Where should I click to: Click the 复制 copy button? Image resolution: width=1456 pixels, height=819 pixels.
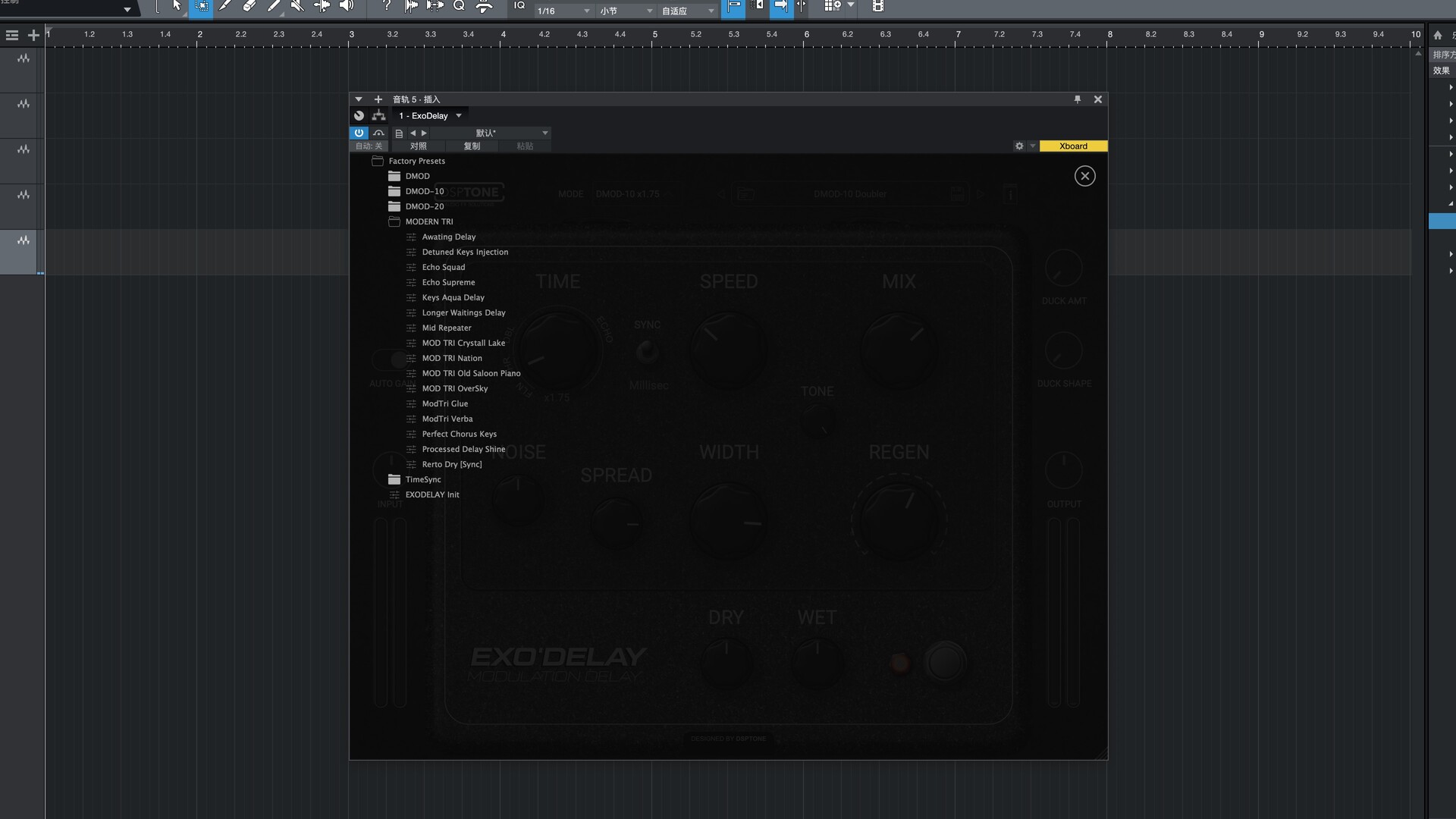472,146
